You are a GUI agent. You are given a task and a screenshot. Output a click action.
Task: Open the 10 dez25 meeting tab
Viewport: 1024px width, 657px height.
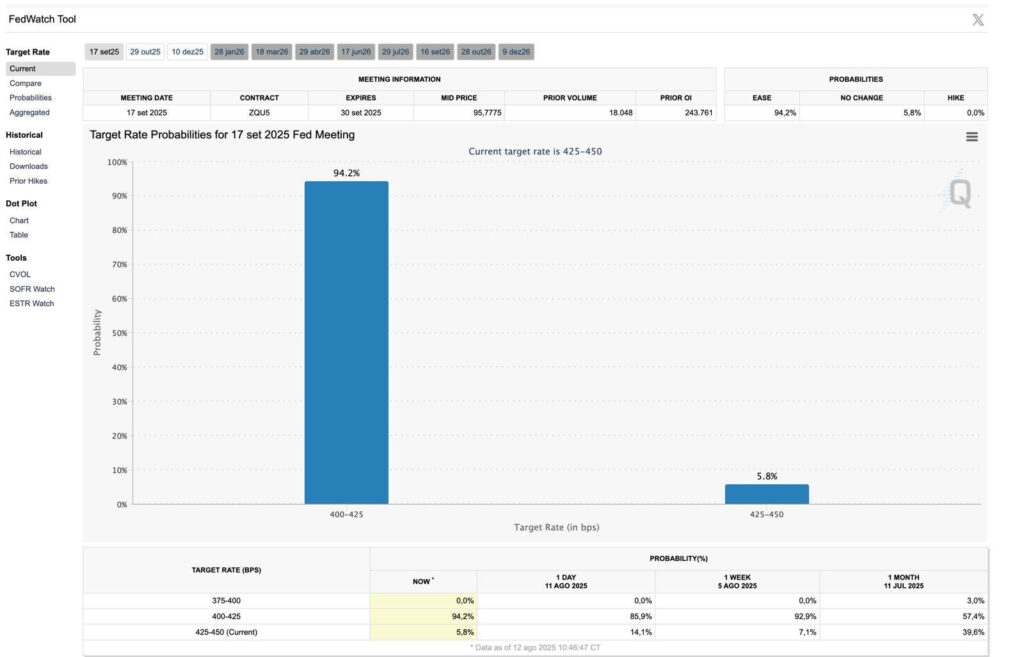tap(187, 51)
